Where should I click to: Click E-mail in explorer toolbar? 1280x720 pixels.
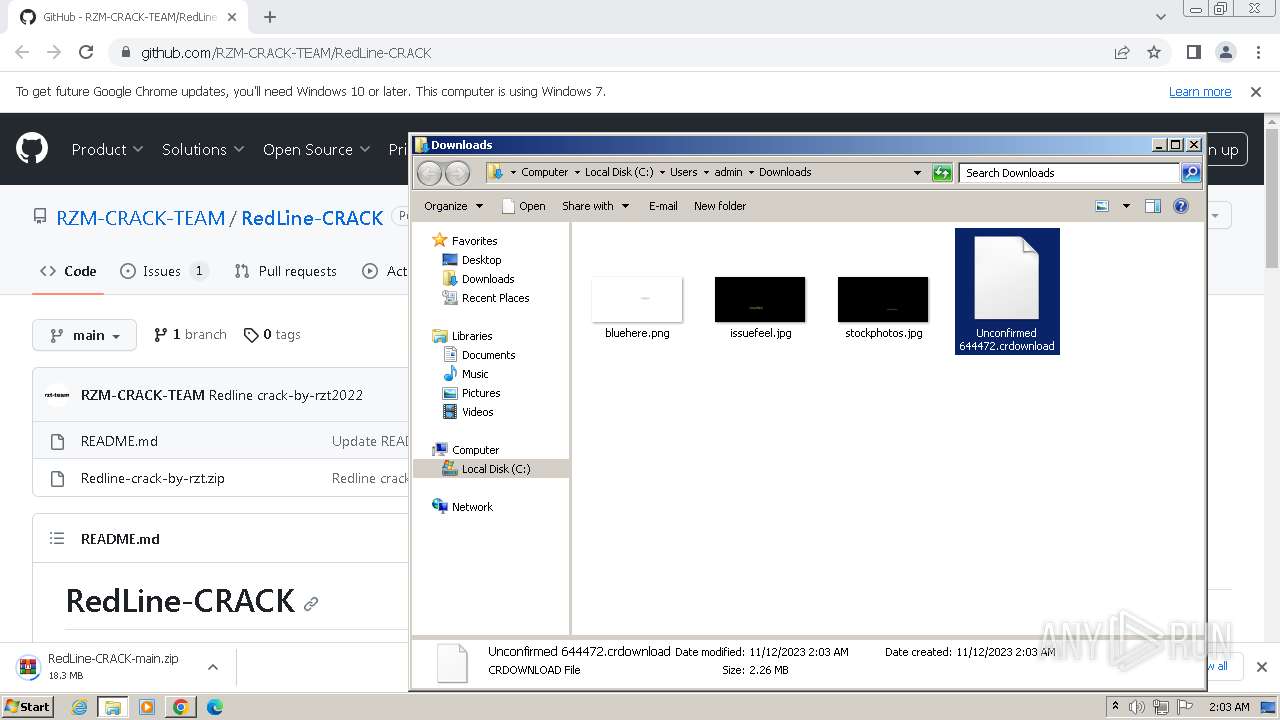point(663,206)
